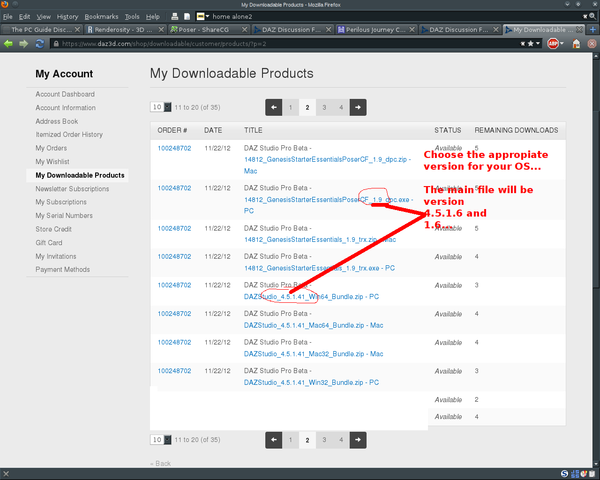
Task: Click bottom pagination previous arrow
Action: click(x=274, y=440)
